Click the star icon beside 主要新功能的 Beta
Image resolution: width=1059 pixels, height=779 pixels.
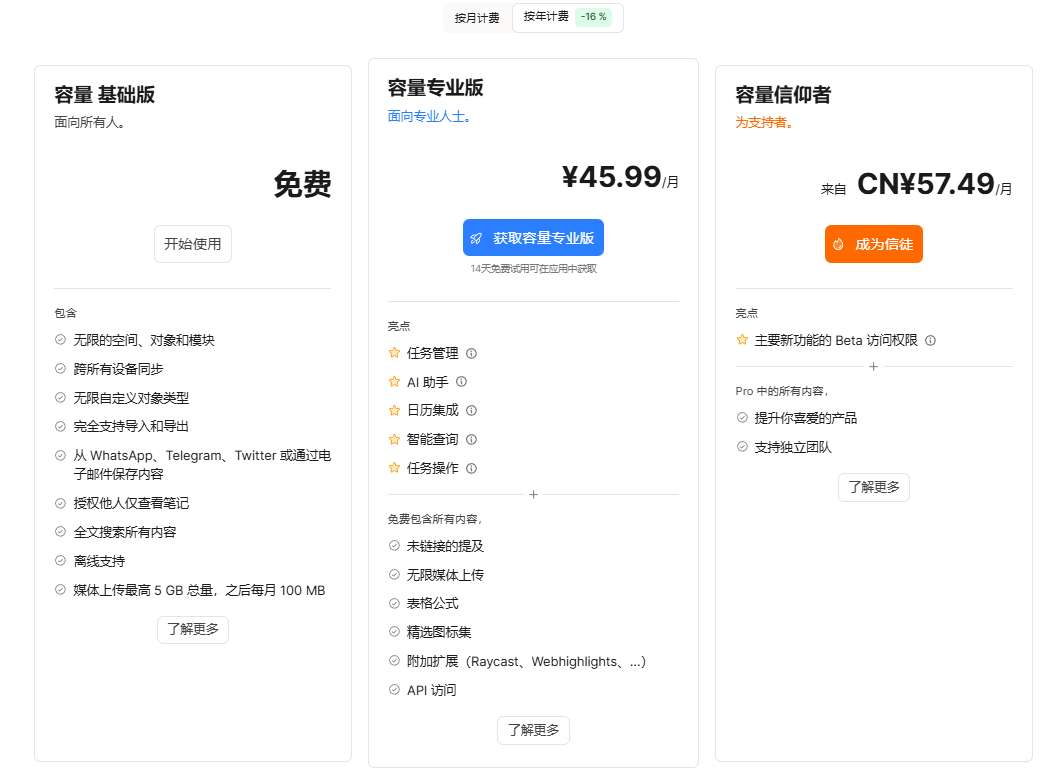coord(742,340)
